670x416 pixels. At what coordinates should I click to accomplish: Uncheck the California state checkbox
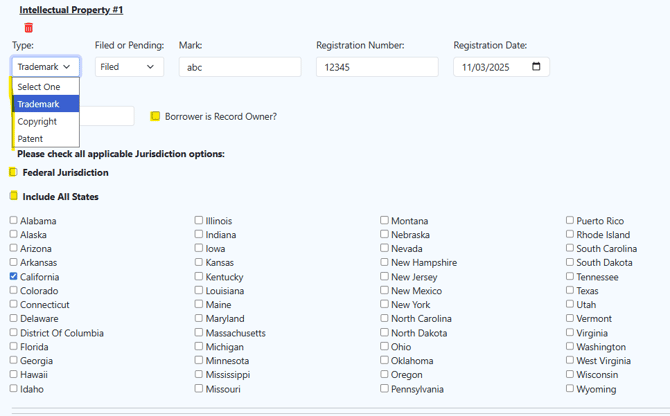(x=14, y=277)
